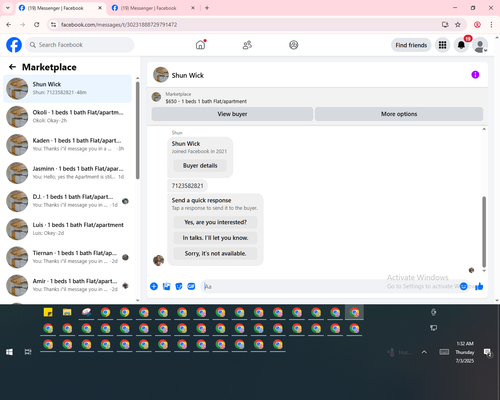Click the install app icon in address bar
The width and height of the screenshot is (500, 400).
pyautogui.click(x=445, y=25)
